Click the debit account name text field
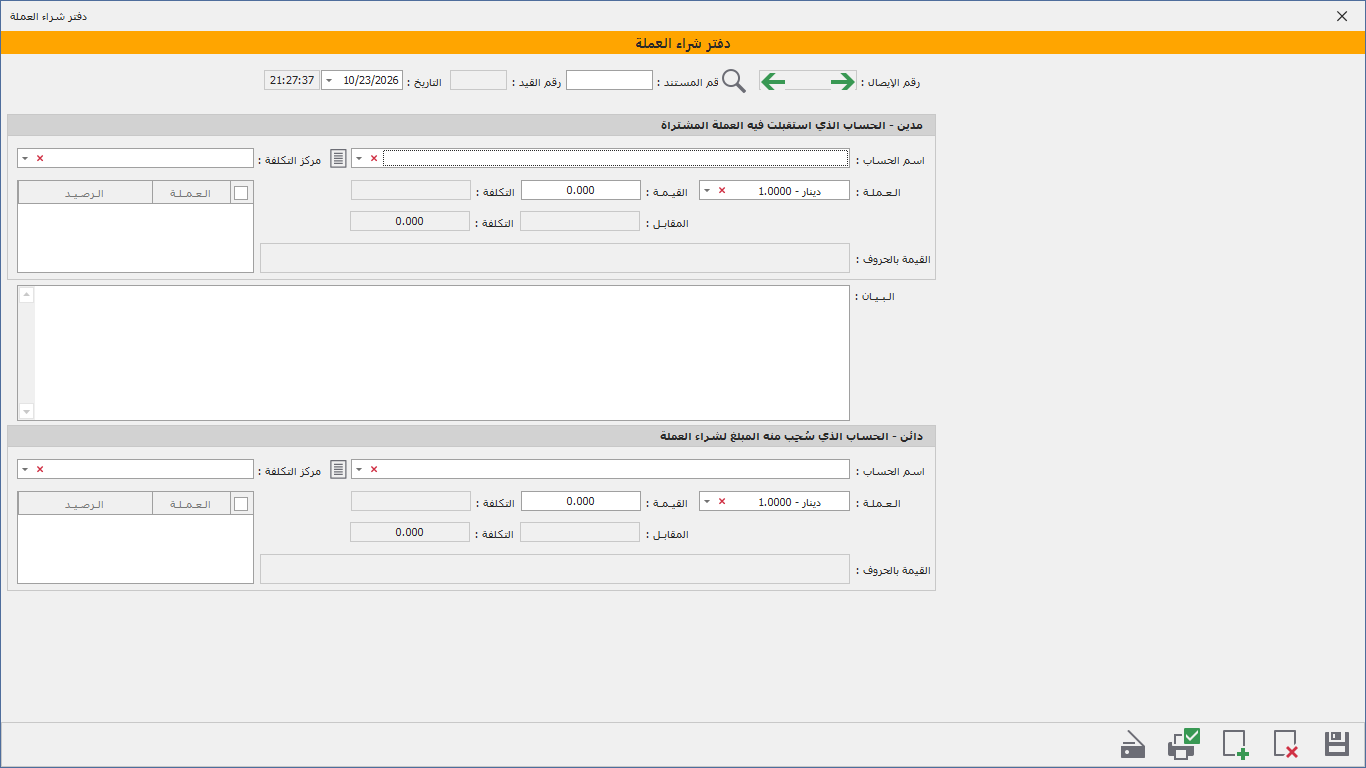 pyautogui.click(x=616, y=158)
